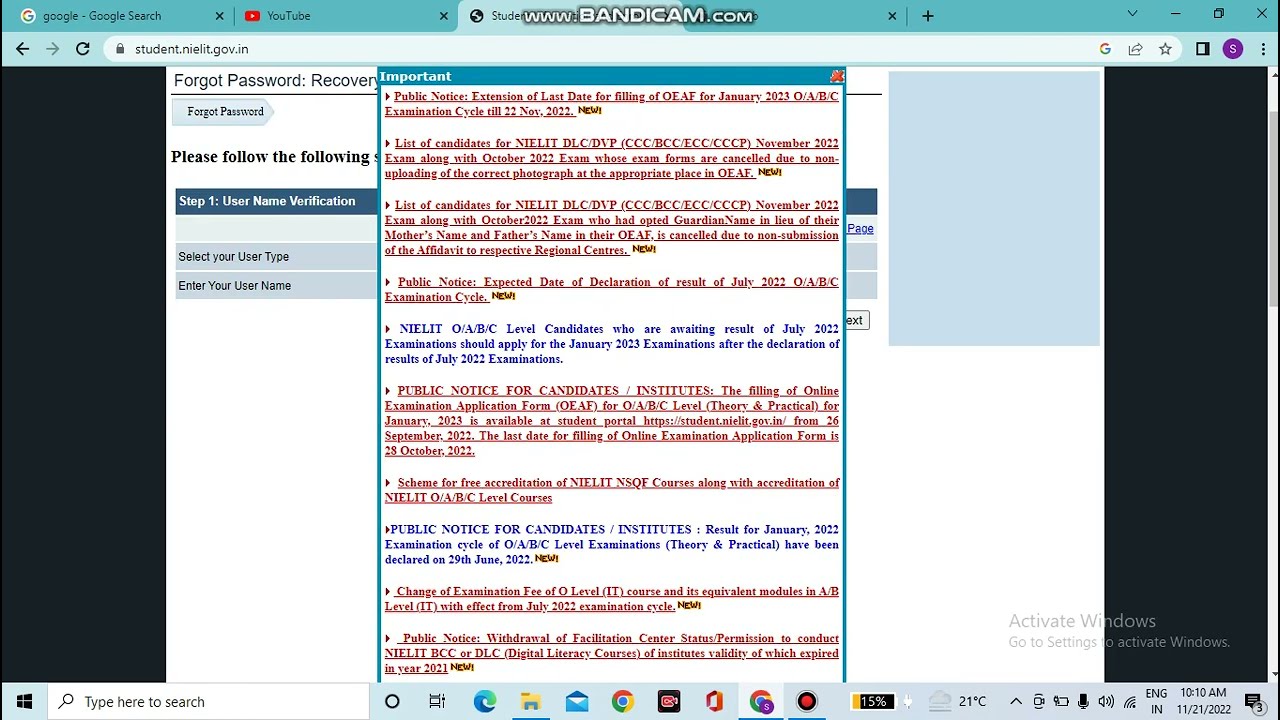Launch Microsoft Edge from taskbar
1280x720 pixels.
click(x=484, y=702)
